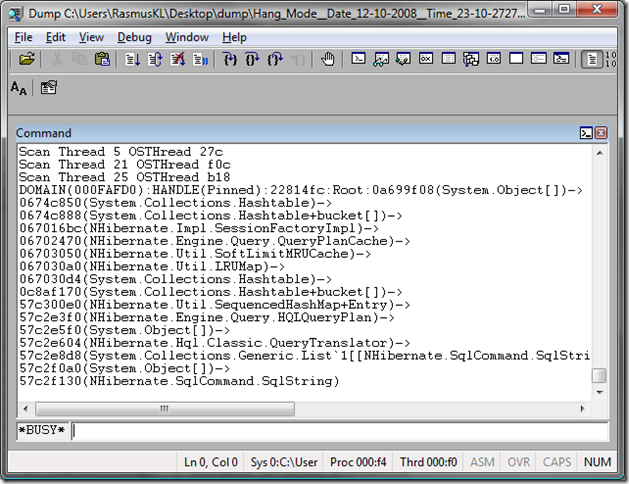Open the Debug menu
The width and height of the screenshot is (629, 484).
click(134, 37)
